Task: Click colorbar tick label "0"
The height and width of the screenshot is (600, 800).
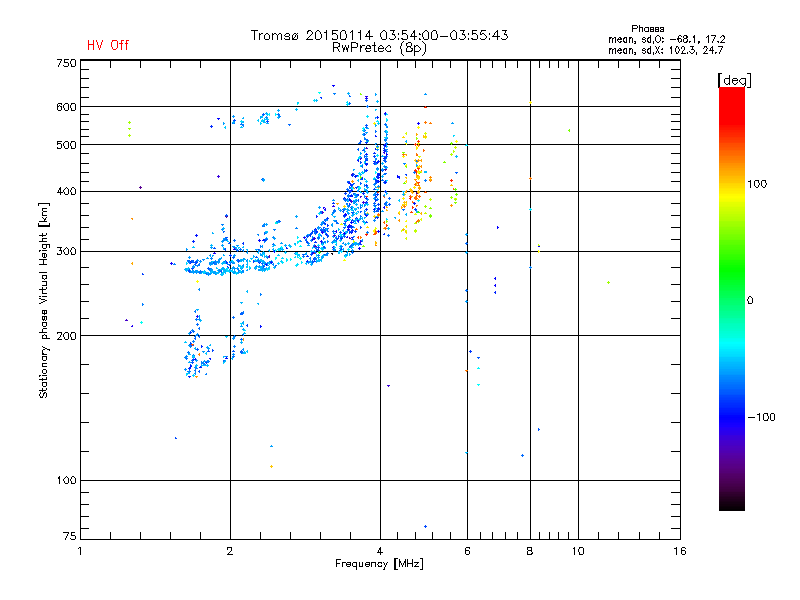Action: click(750, 301)
